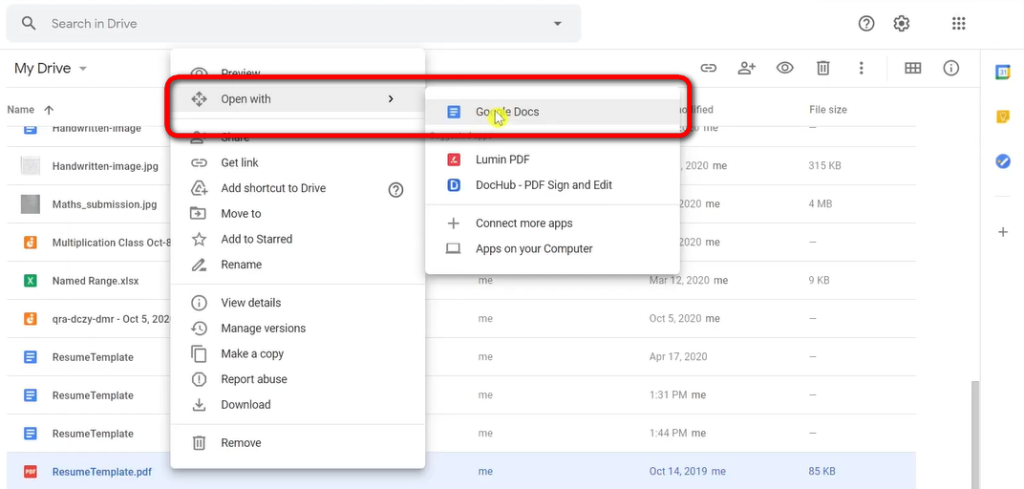Select the Maths_submission.jpg file
The width and height of the screenshot is (1024, 489).
tap(104, 204)
